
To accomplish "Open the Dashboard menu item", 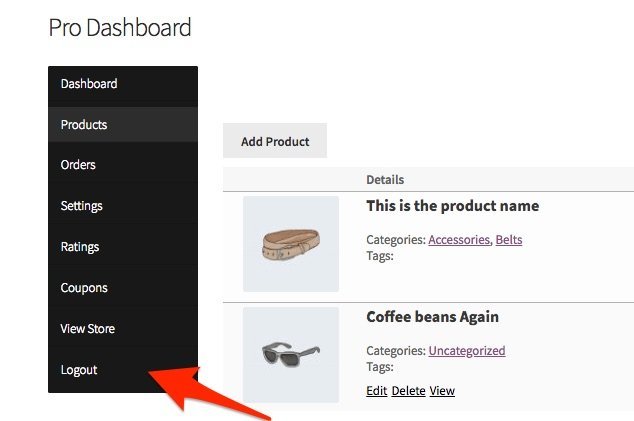I will coord(89,84).
